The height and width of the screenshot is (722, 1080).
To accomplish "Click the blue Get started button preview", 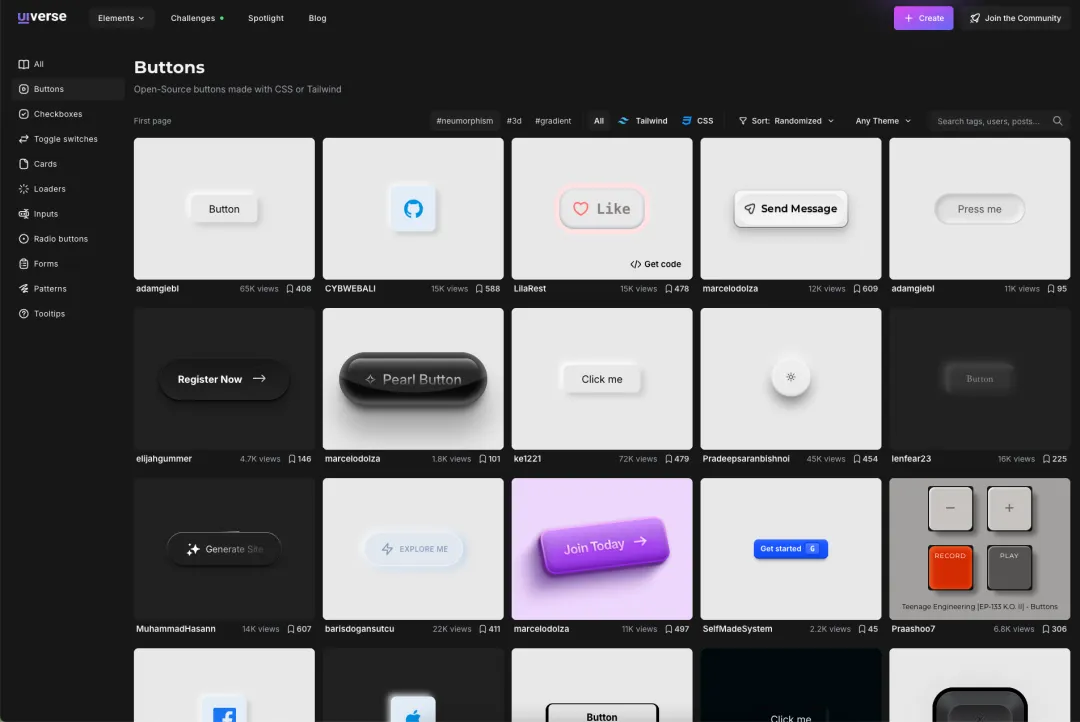I will click(791, 548).
